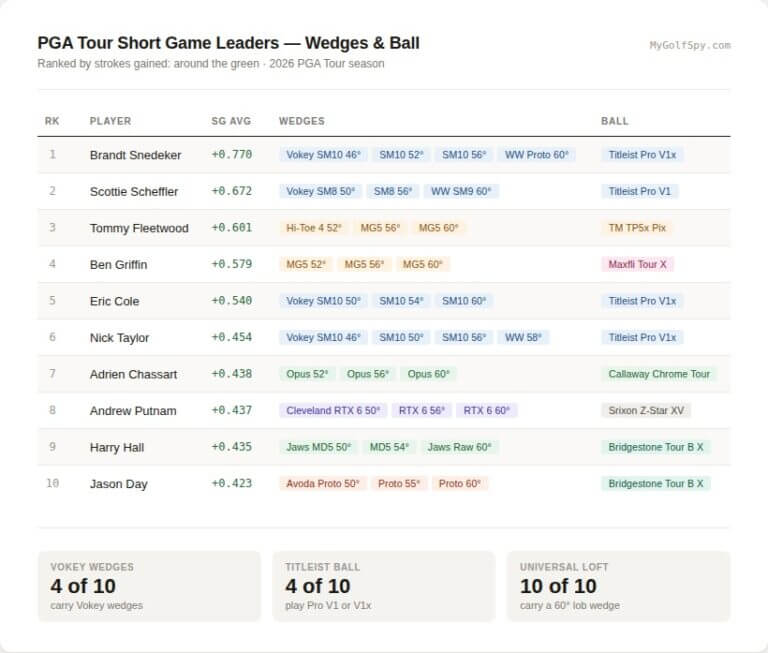Select Tommy Fleetwood's Hi-Toe 4 52° tag
Image resolution: width=768 pixels, height=653 pixels.
(x=313, y=228)
